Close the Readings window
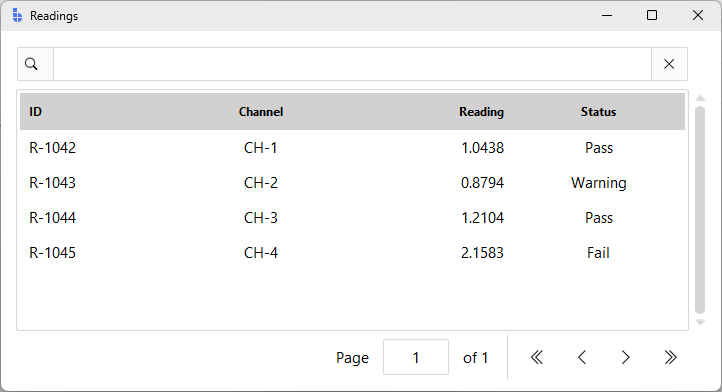Viewport: 722px width, 392px height. (698, 16)
